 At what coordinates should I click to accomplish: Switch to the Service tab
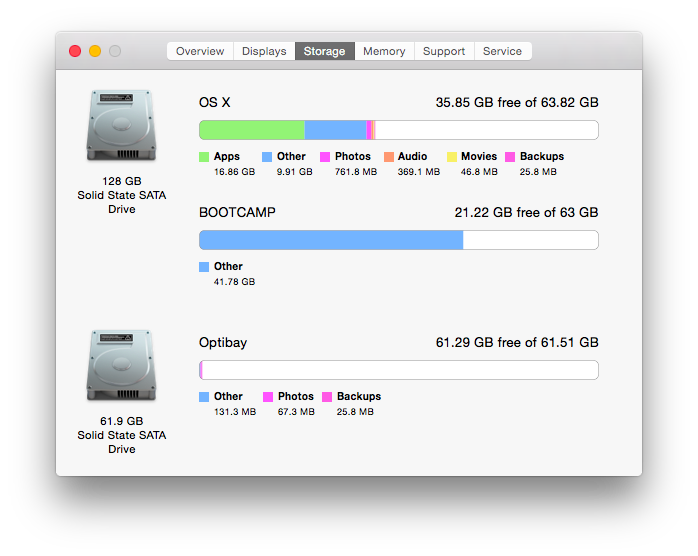(503, 51)
